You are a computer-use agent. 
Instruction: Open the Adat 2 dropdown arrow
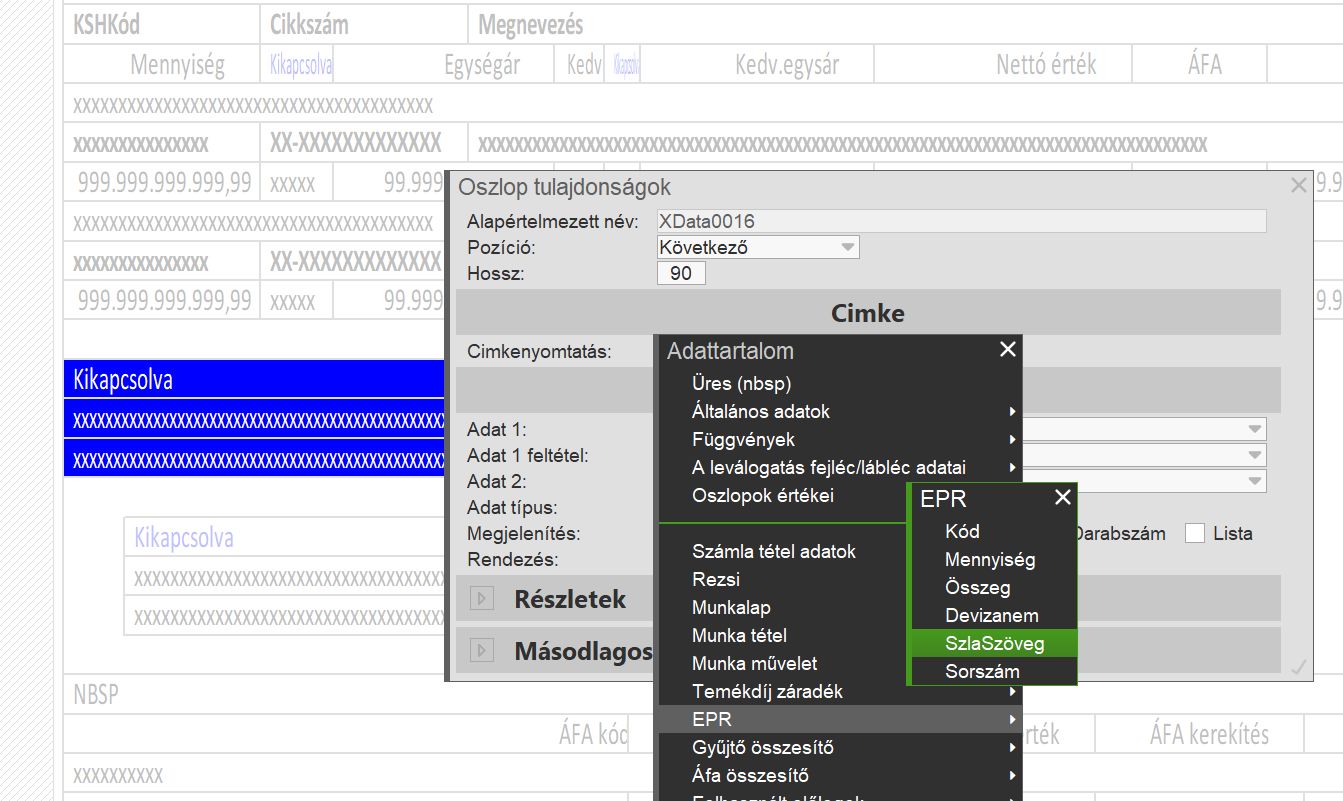coord(1255,481)
